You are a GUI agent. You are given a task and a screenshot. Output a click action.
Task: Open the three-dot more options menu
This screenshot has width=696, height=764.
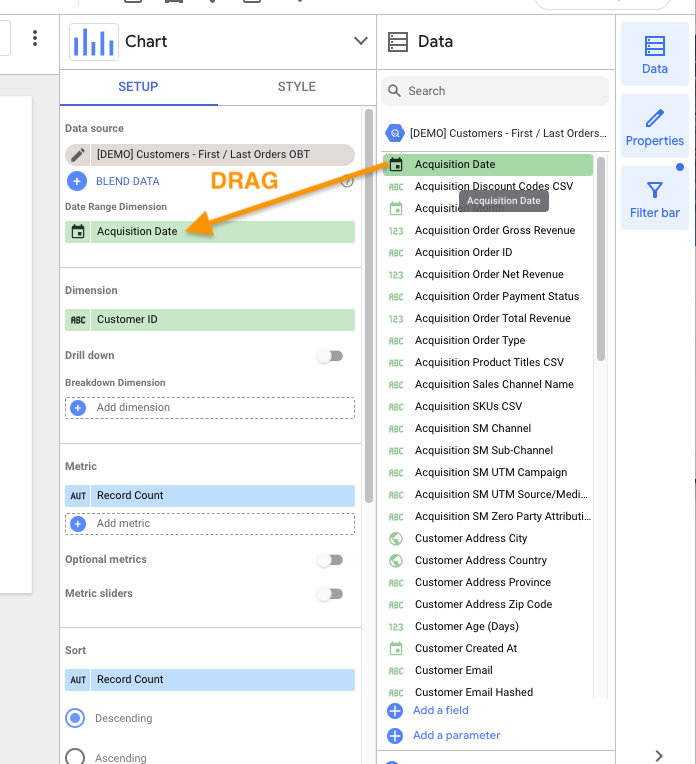pos(35,38)
